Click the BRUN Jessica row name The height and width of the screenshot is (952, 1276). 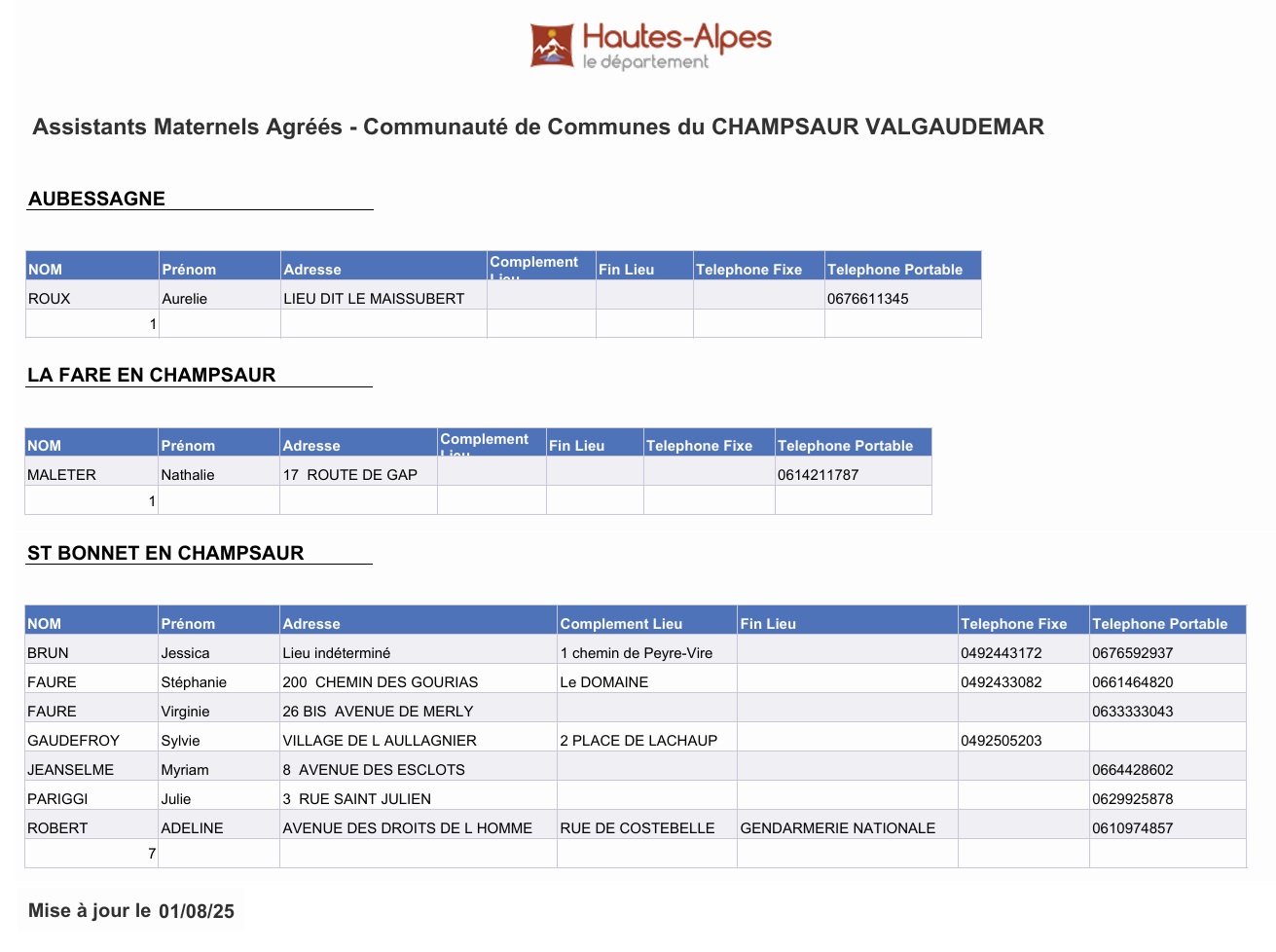(x=48, y=653)
